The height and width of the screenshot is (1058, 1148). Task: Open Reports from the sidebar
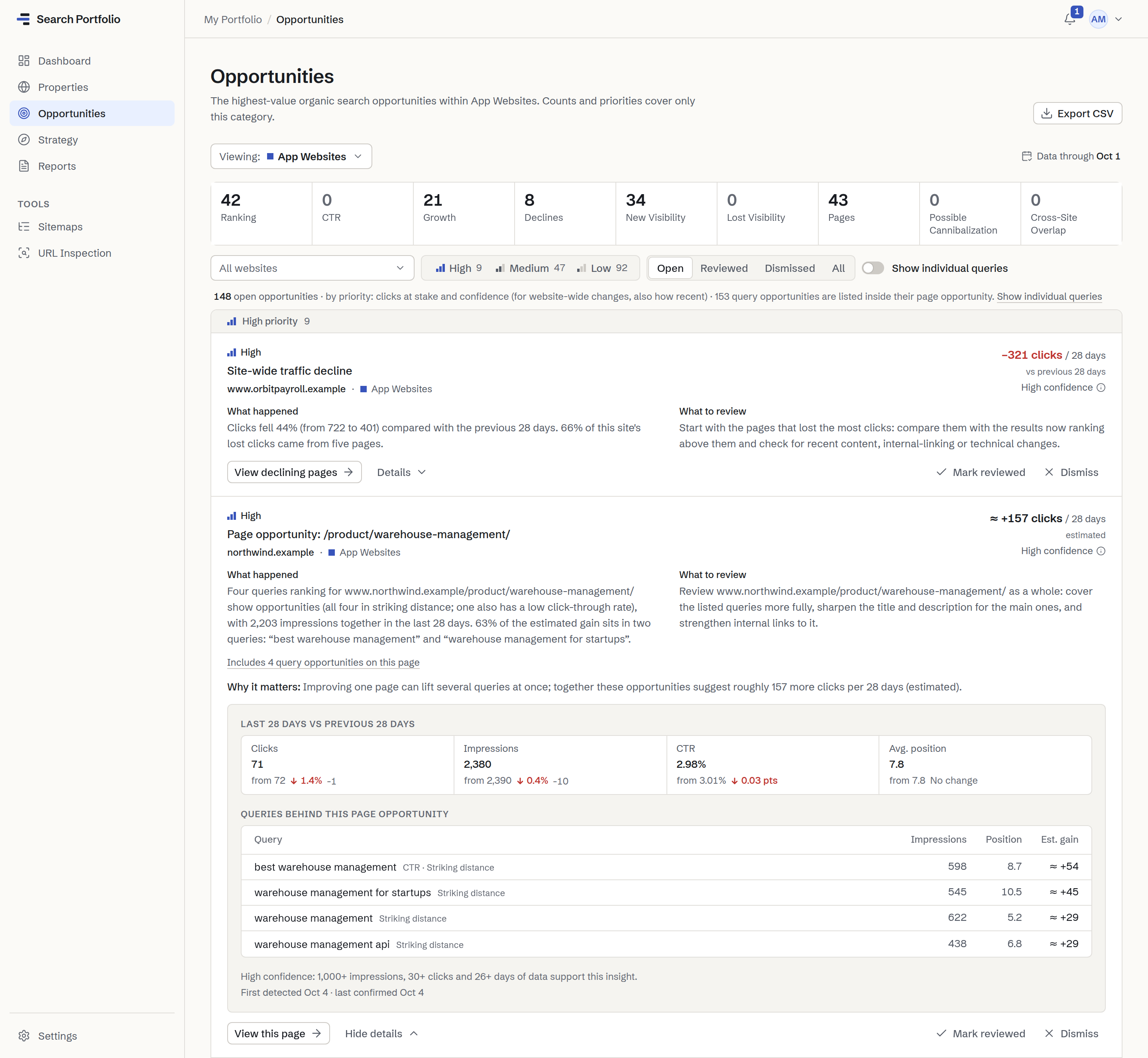coord(92,166)
